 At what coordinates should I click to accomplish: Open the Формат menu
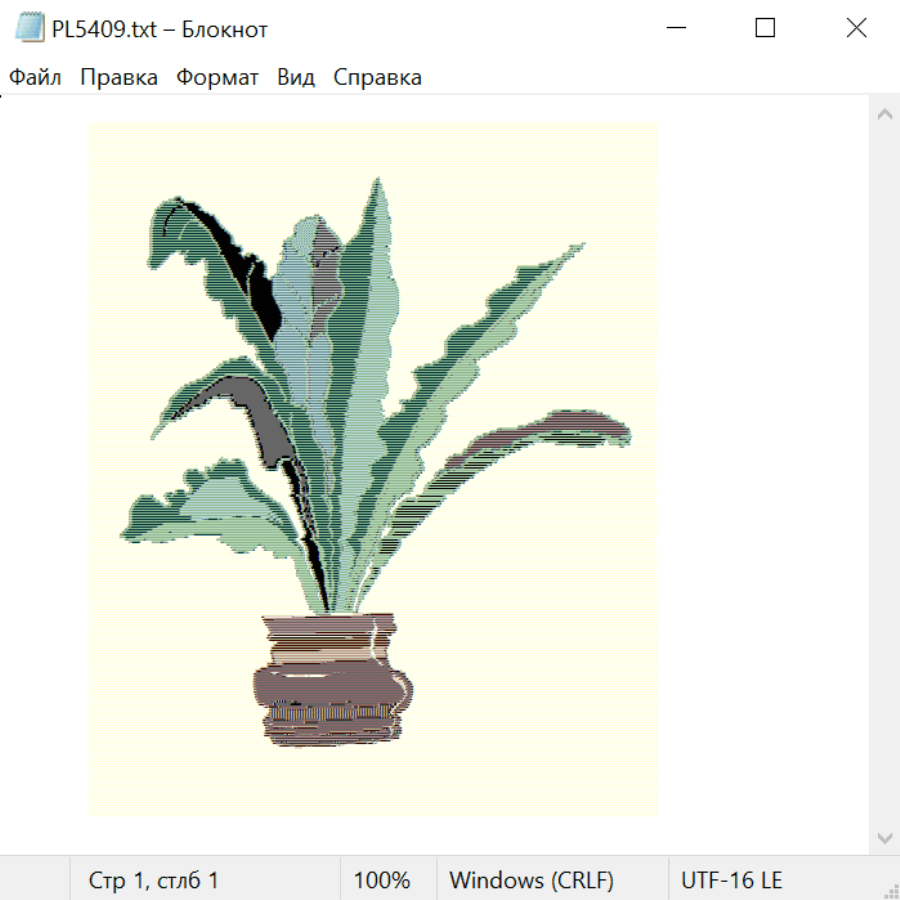217,77
